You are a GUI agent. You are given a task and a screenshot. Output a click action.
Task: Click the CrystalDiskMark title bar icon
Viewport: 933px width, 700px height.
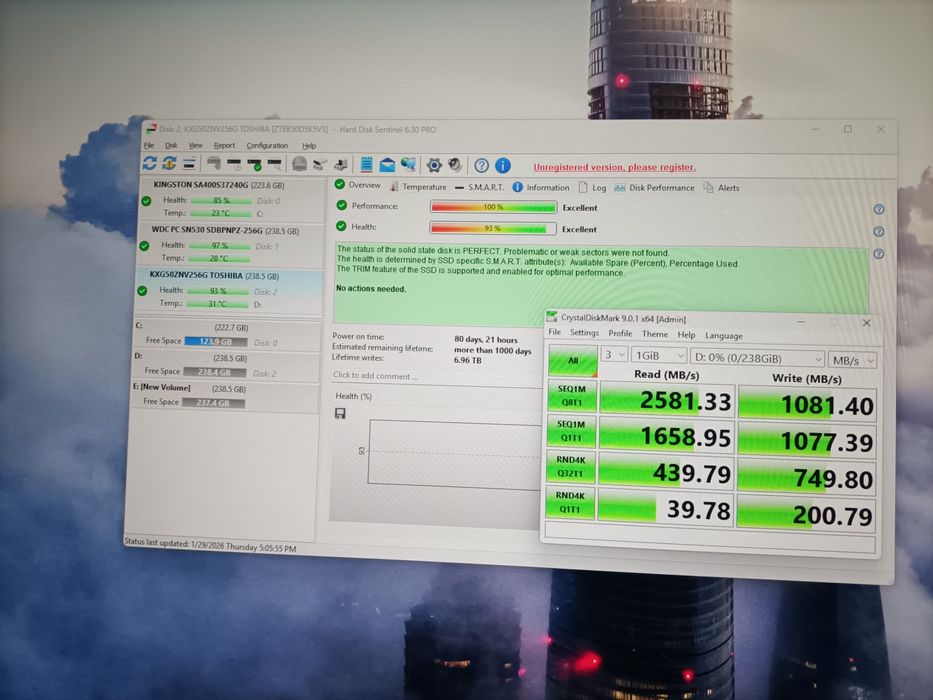[x=552, y=317]
